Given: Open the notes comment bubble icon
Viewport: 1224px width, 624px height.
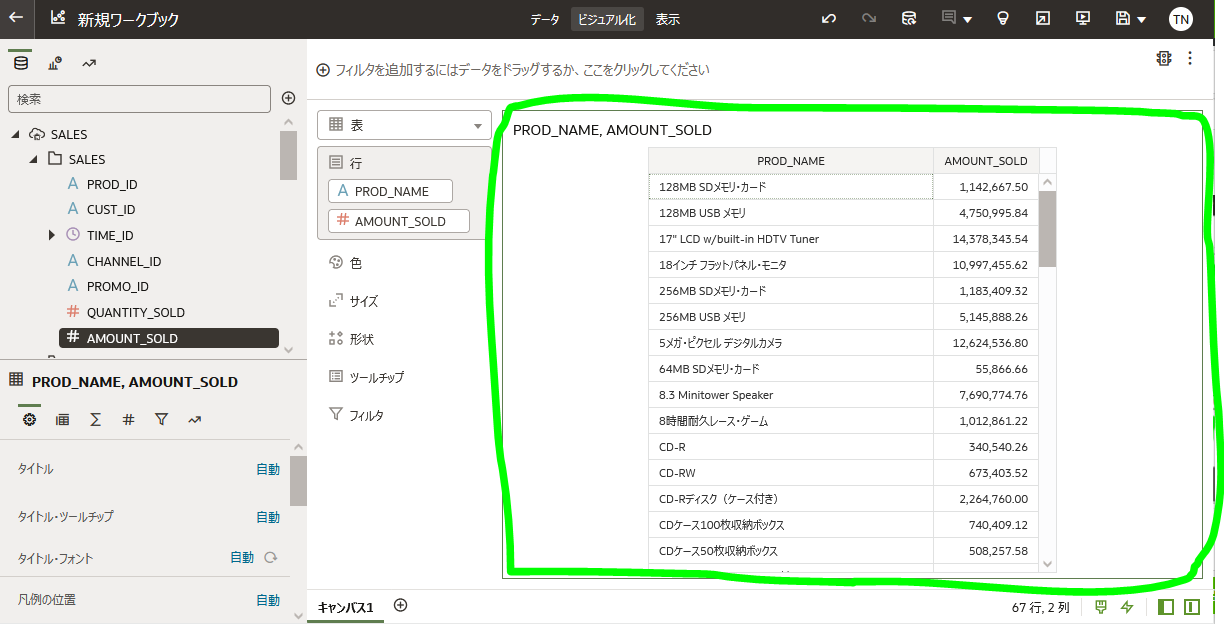Looking at the screenshot, I should (949, 19).
